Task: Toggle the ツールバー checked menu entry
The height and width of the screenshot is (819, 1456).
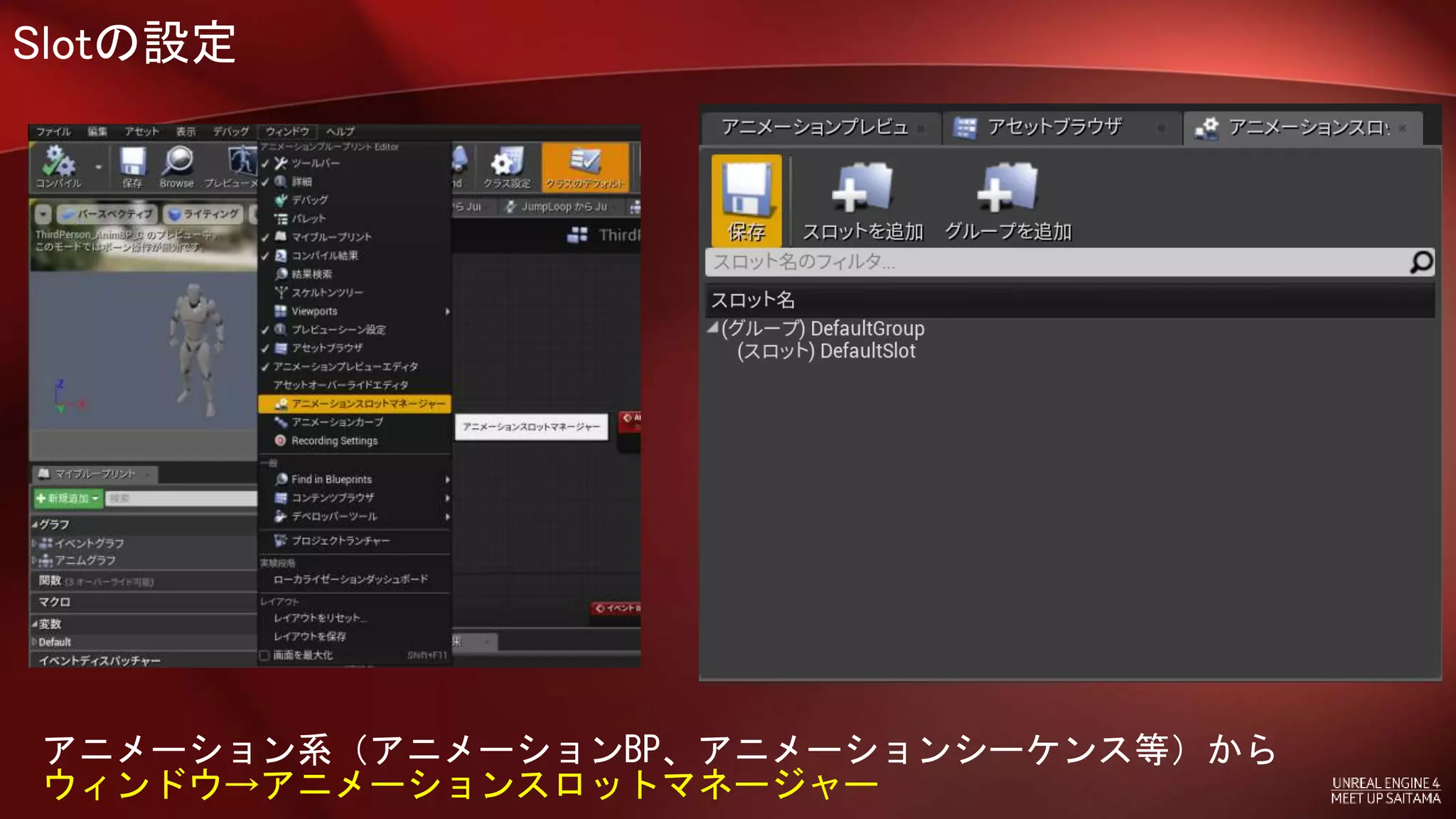Action: [x=316, y=164]
